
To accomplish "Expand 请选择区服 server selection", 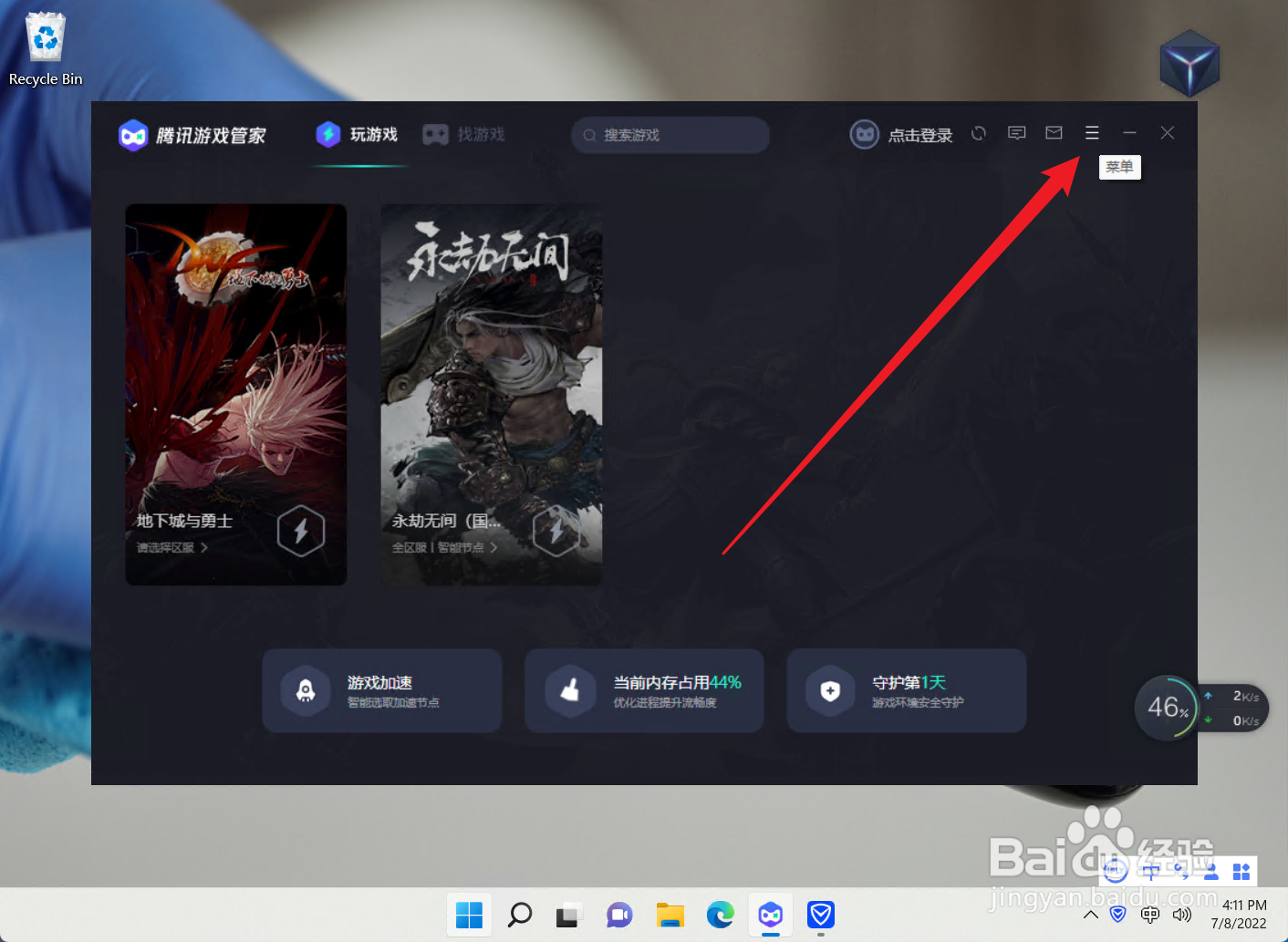I will point(172,547).
